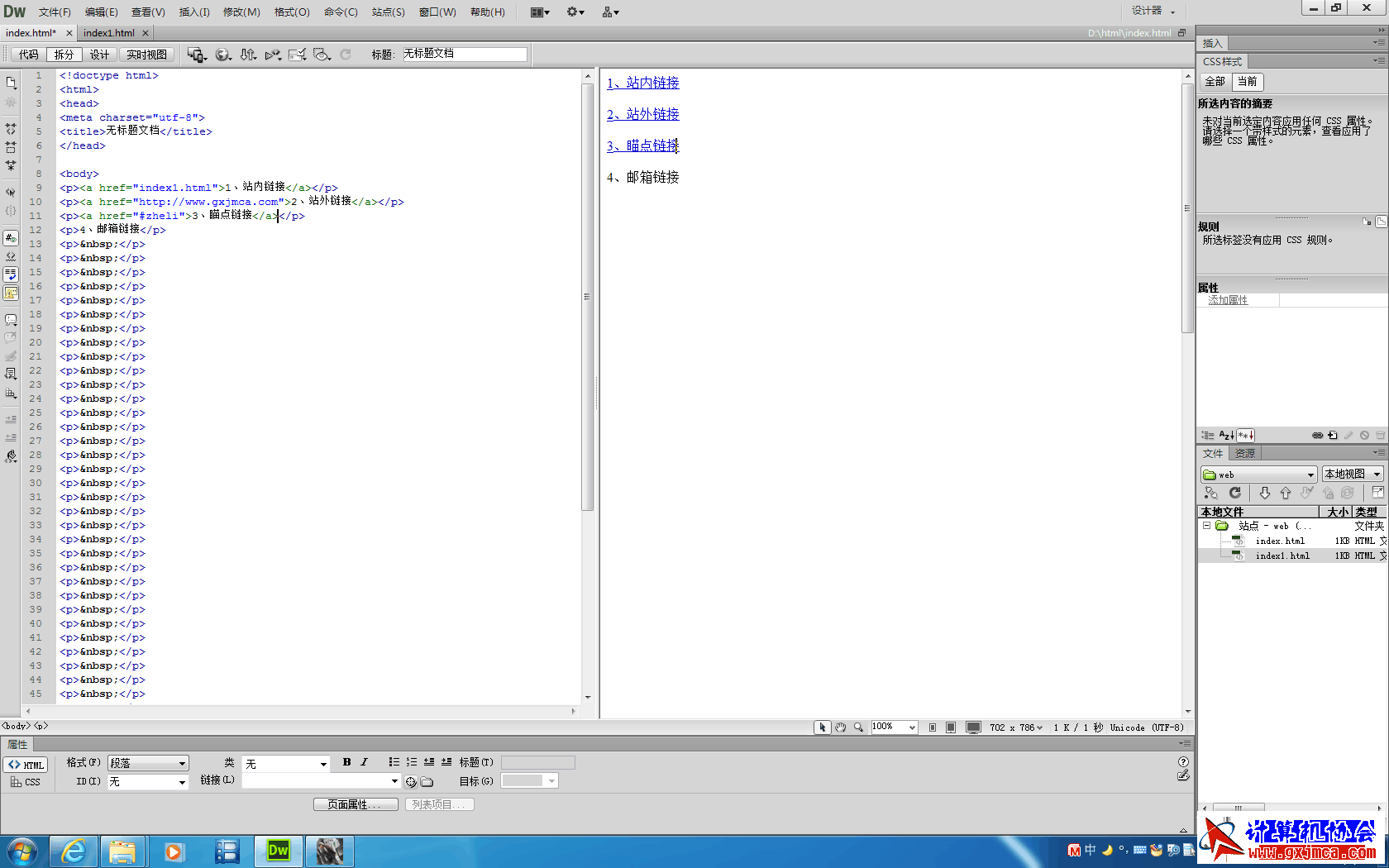Click the file management arrows icon
Image resolution: width=1389 pixels, height=868 pixels.
pyautogui.click(x=248, y=55)
